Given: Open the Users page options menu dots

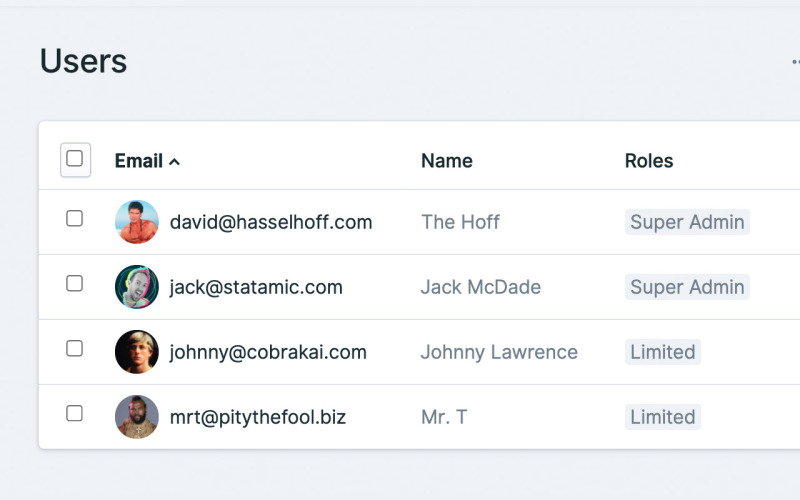Looking at the screenshot, I should pos(795,62).
